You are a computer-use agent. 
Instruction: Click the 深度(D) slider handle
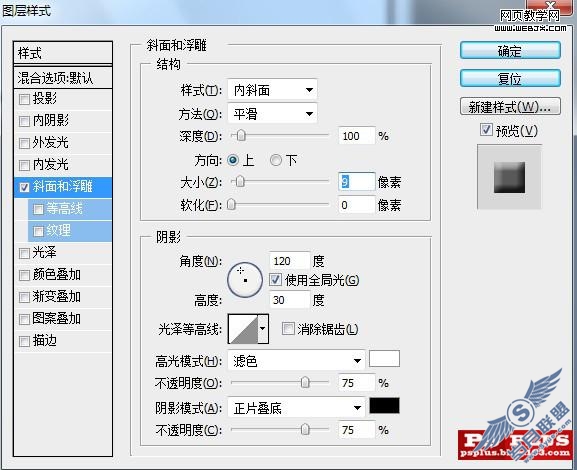[241, 135]
